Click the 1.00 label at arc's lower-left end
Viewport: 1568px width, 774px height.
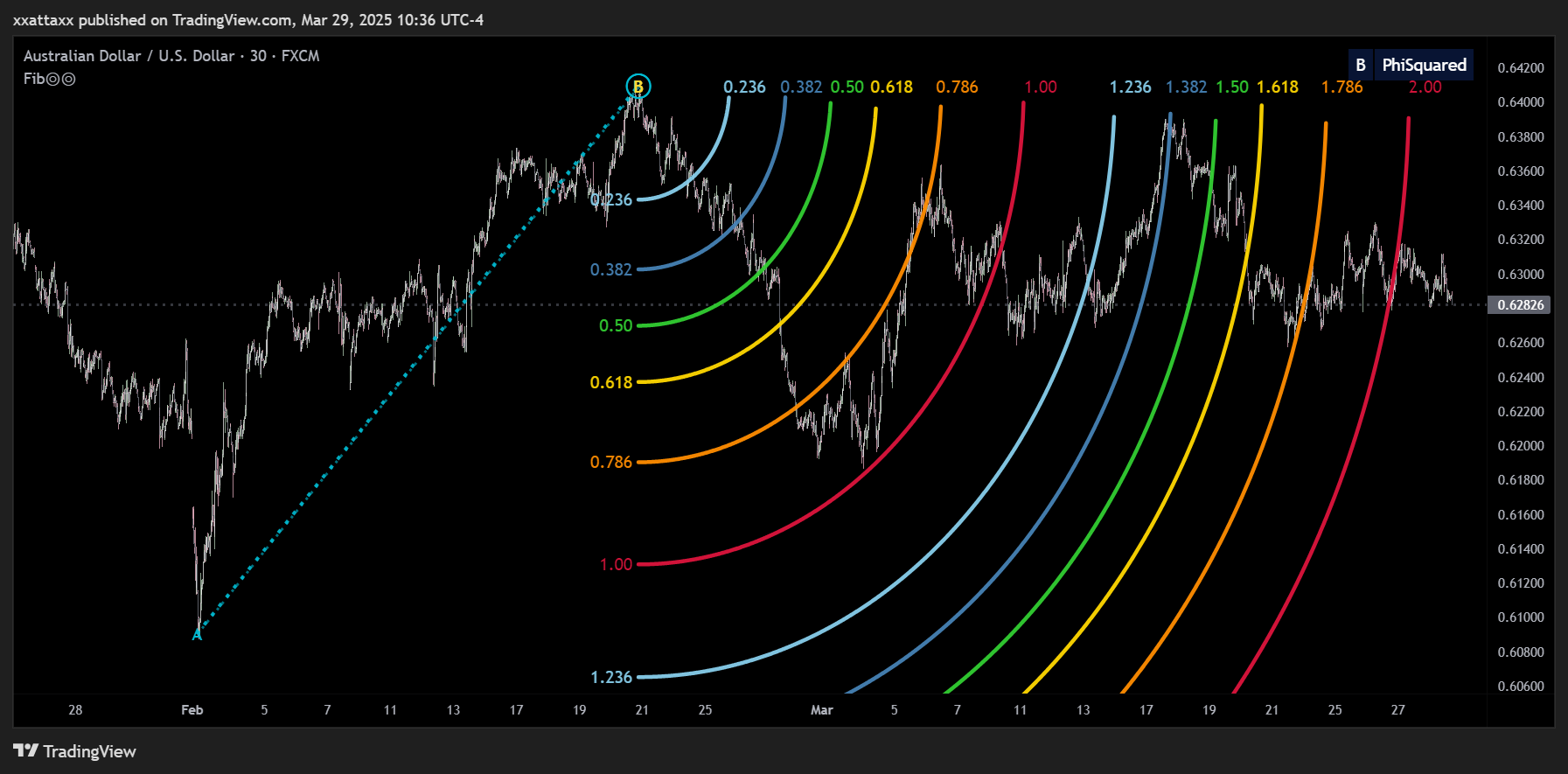click(x=616, y=564)
